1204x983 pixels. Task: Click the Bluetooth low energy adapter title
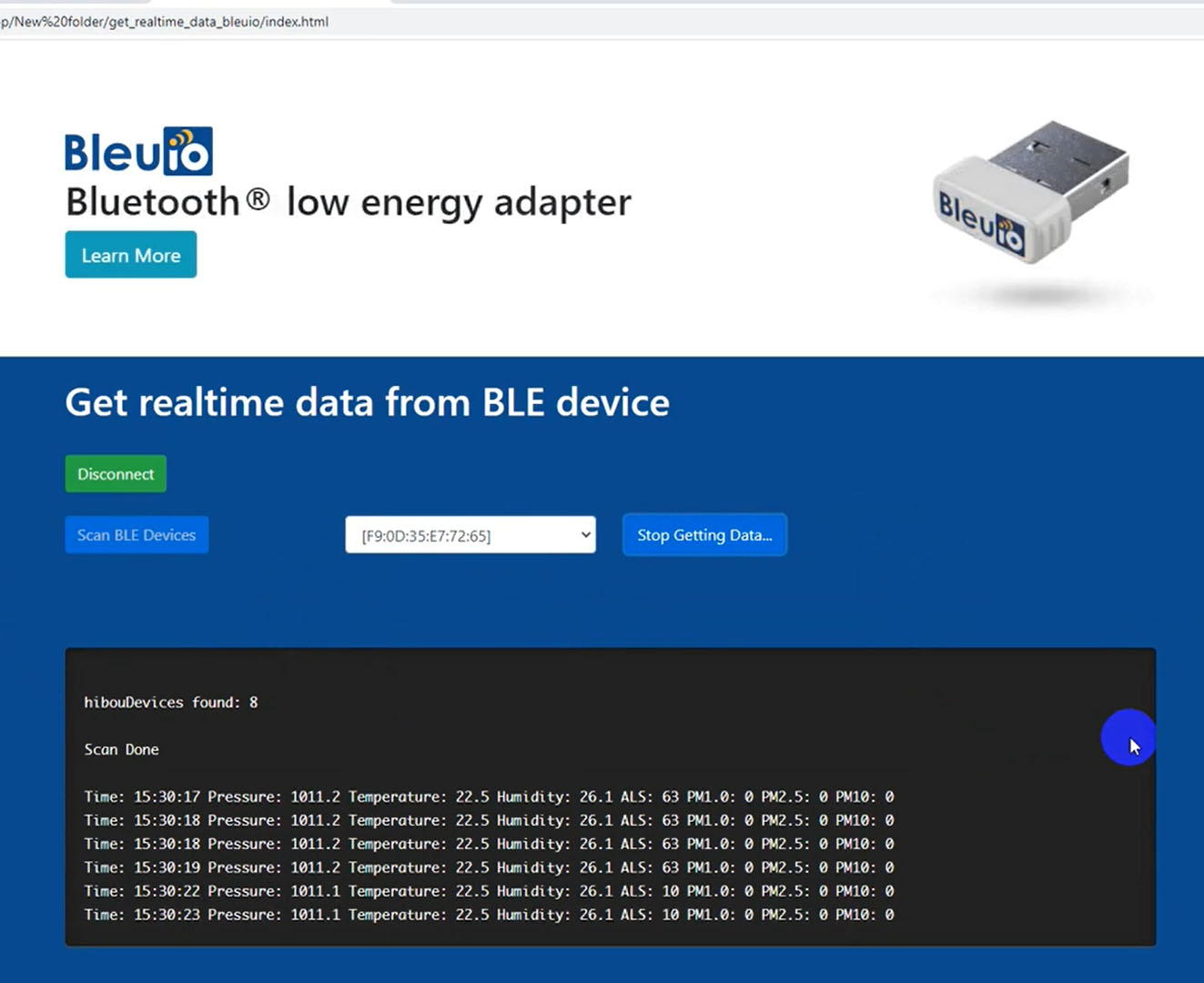[348, 202]
